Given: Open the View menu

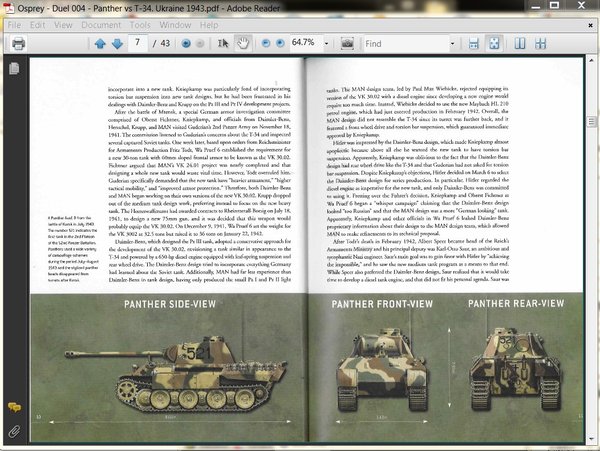Looking at the screenshot, I should [63, 25].
